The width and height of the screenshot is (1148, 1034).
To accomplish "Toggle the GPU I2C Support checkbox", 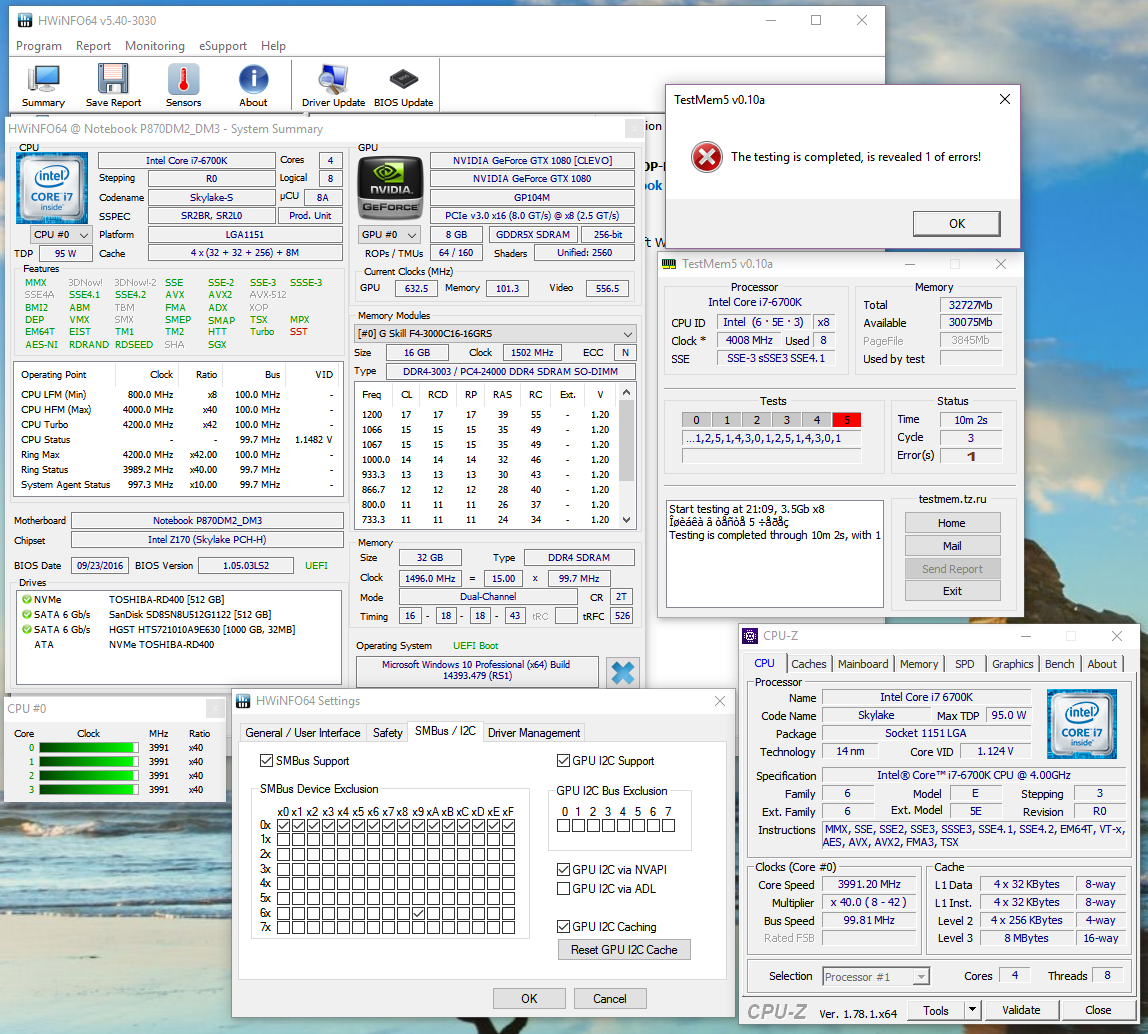I will pyautogui.click(x=563, y=760).
